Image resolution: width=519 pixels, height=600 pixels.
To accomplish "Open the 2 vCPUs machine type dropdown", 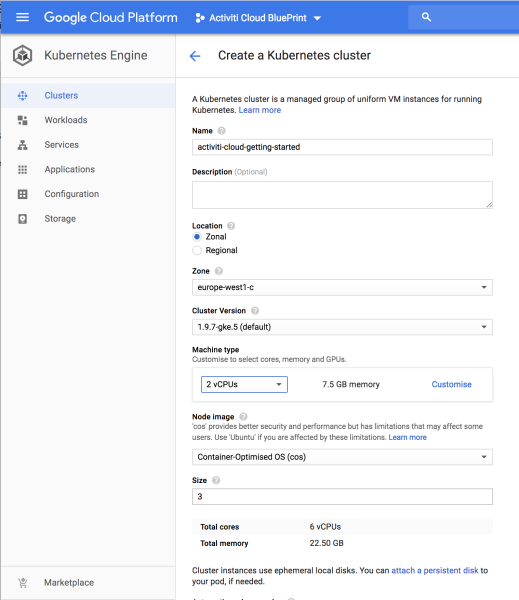I will pos(244,385).
